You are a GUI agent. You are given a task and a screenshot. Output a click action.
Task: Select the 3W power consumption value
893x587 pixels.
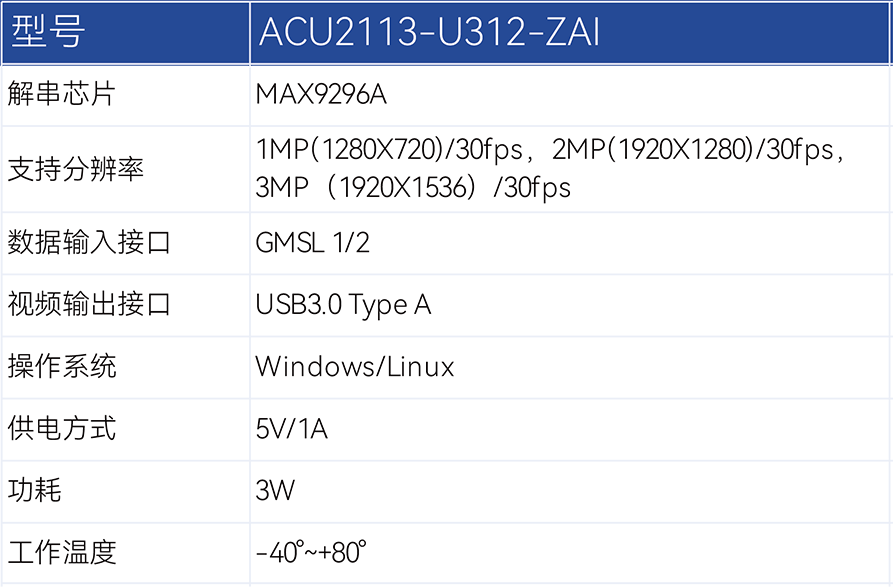tap(275, 490)
